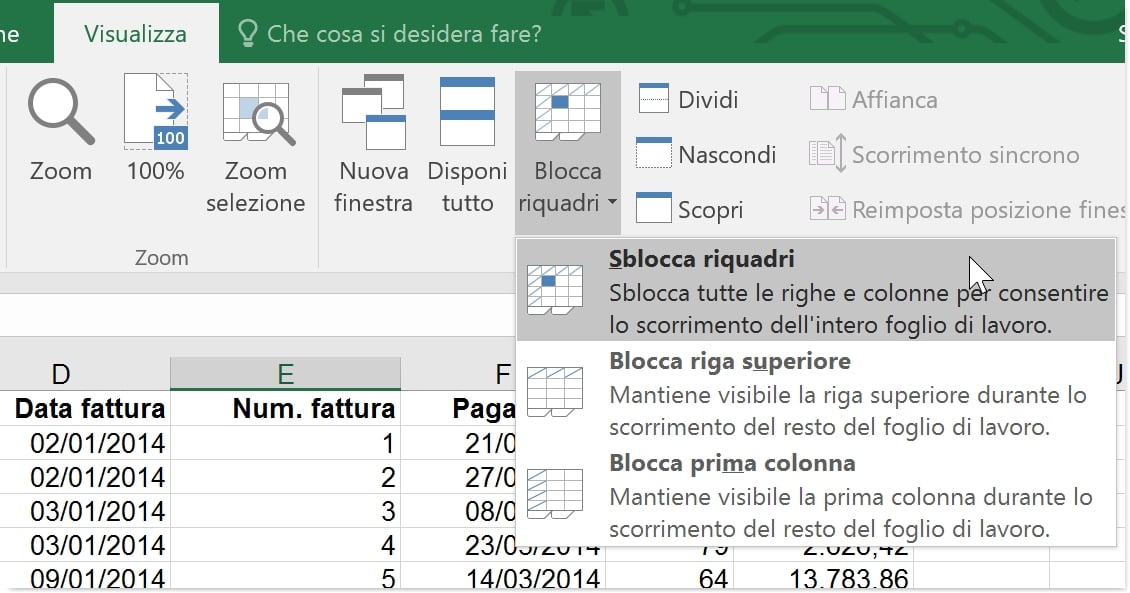
Task: Click the 'Che cosa si desidera fare?' search box
Action: (x=389, y=33)
